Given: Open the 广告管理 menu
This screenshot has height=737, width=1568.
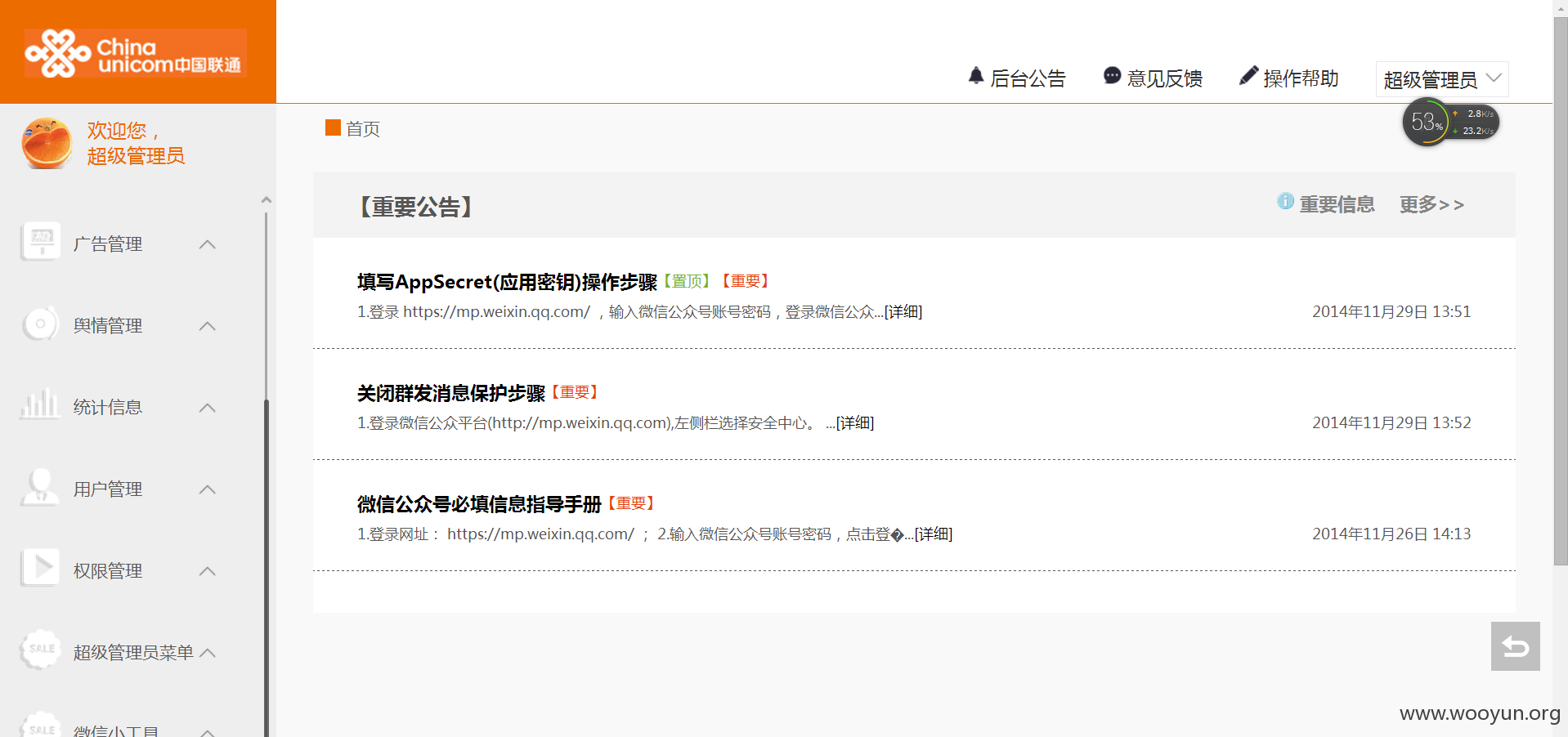Looking at the screenshot, I should tap(108, 243).
